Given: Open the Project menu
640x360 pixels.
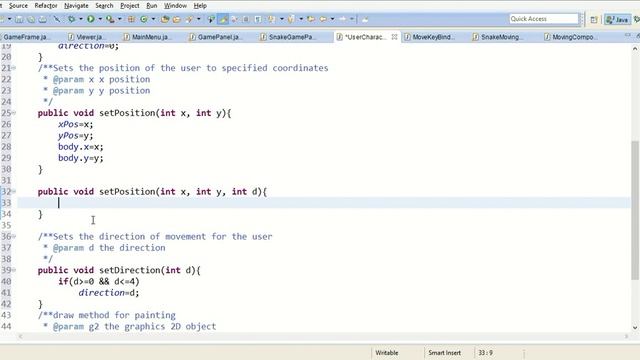Looking at the screenshot, I should [130, 6].
